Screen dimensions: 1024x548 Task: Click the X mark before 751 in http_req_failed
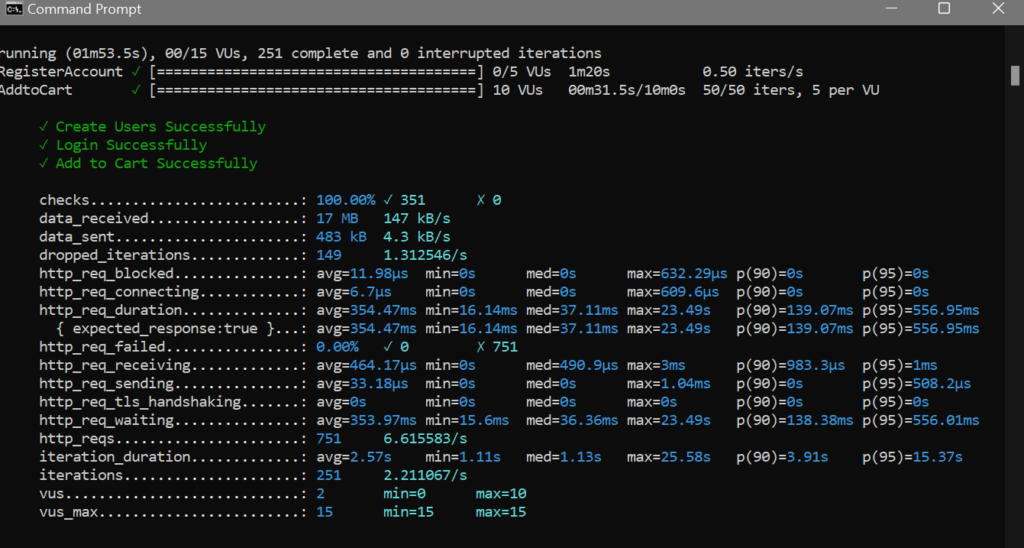pos(481,346)
